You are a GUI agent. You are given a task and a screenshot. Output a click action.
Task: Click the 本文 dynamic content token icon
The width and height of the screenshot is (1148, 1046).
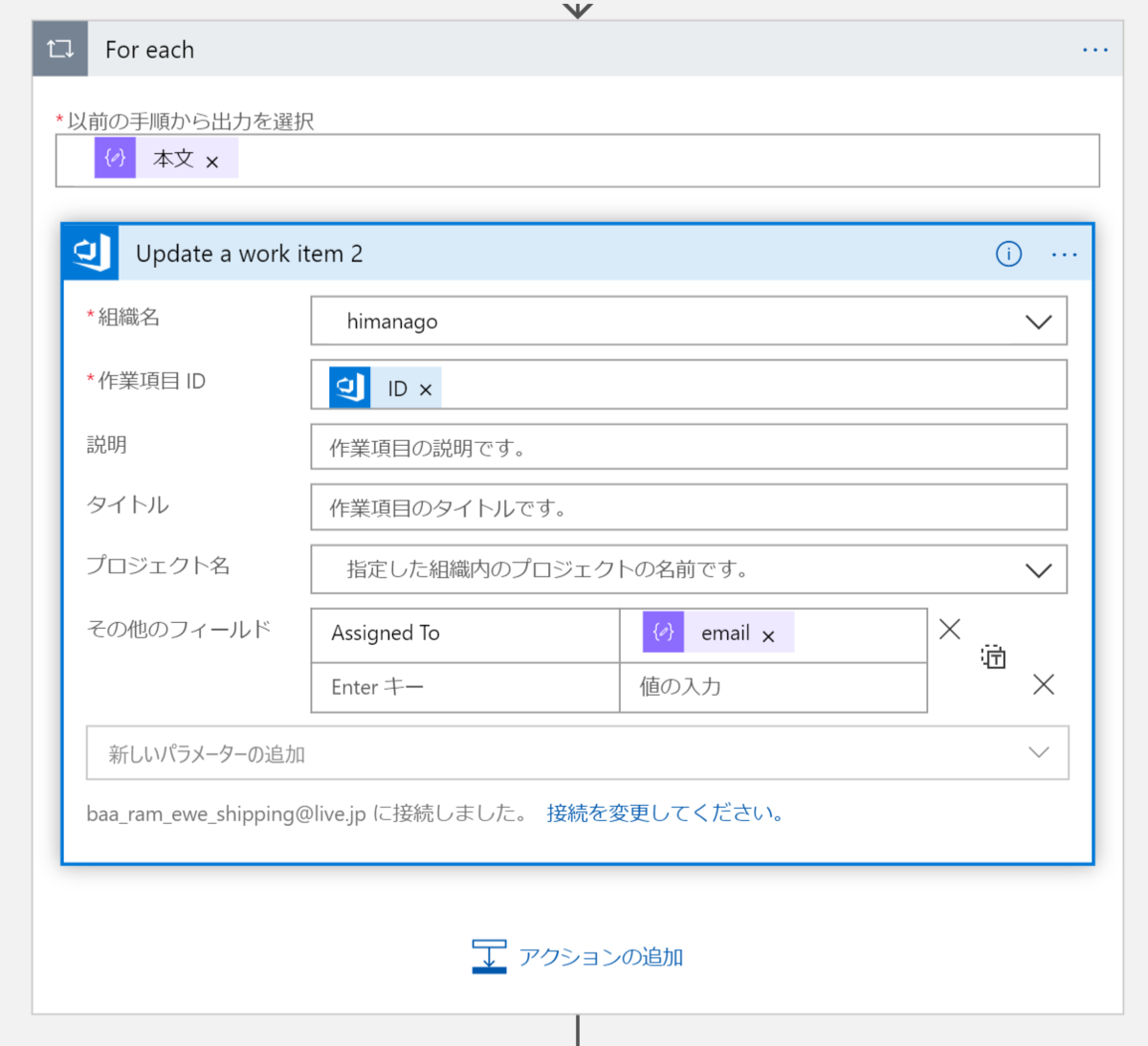pos(115,158)
